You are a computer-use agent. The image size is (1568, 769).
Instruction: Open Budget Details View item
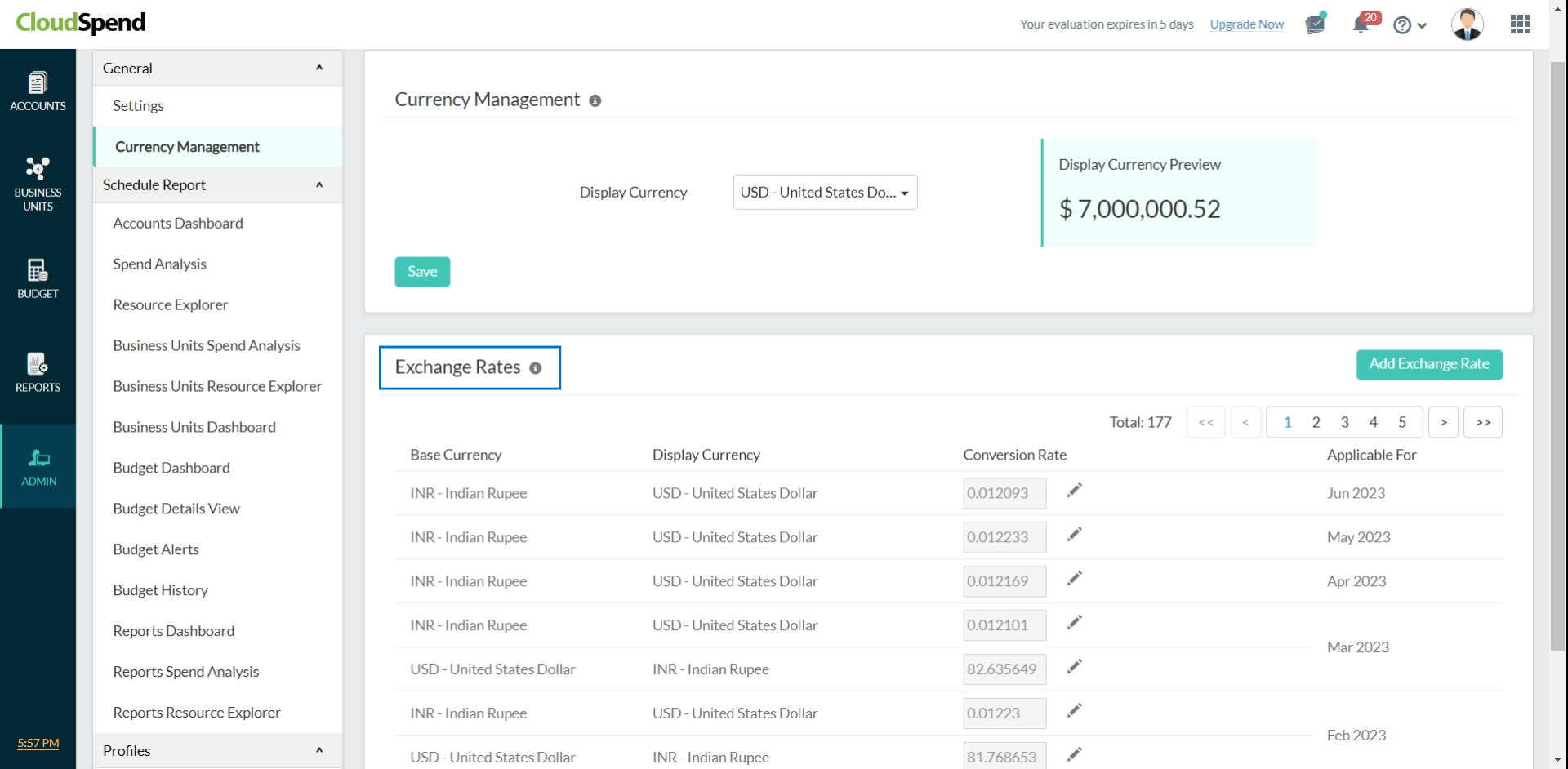[x=176, y=509]
